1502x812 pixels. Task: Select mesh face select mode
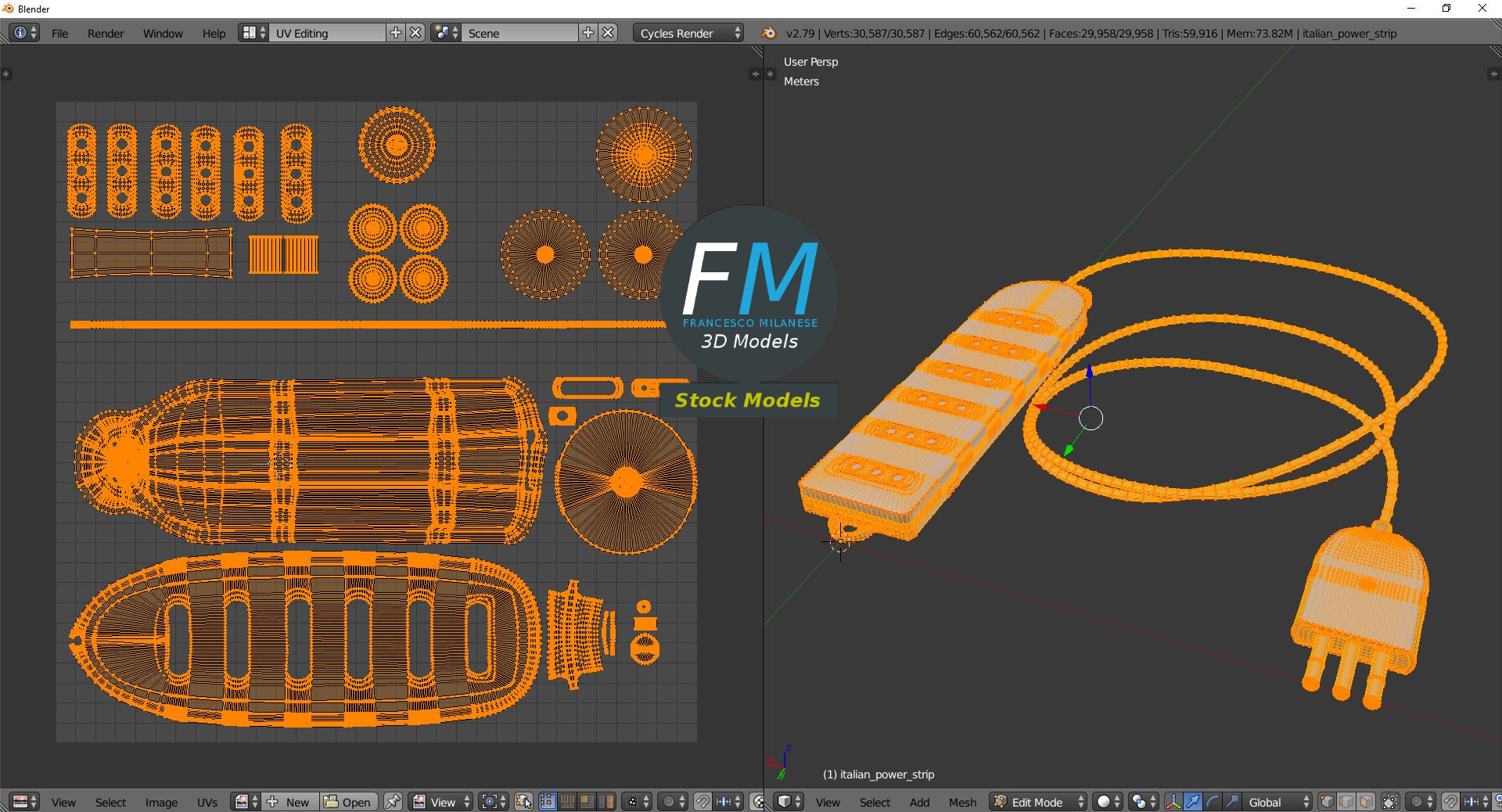(1366, 802)
